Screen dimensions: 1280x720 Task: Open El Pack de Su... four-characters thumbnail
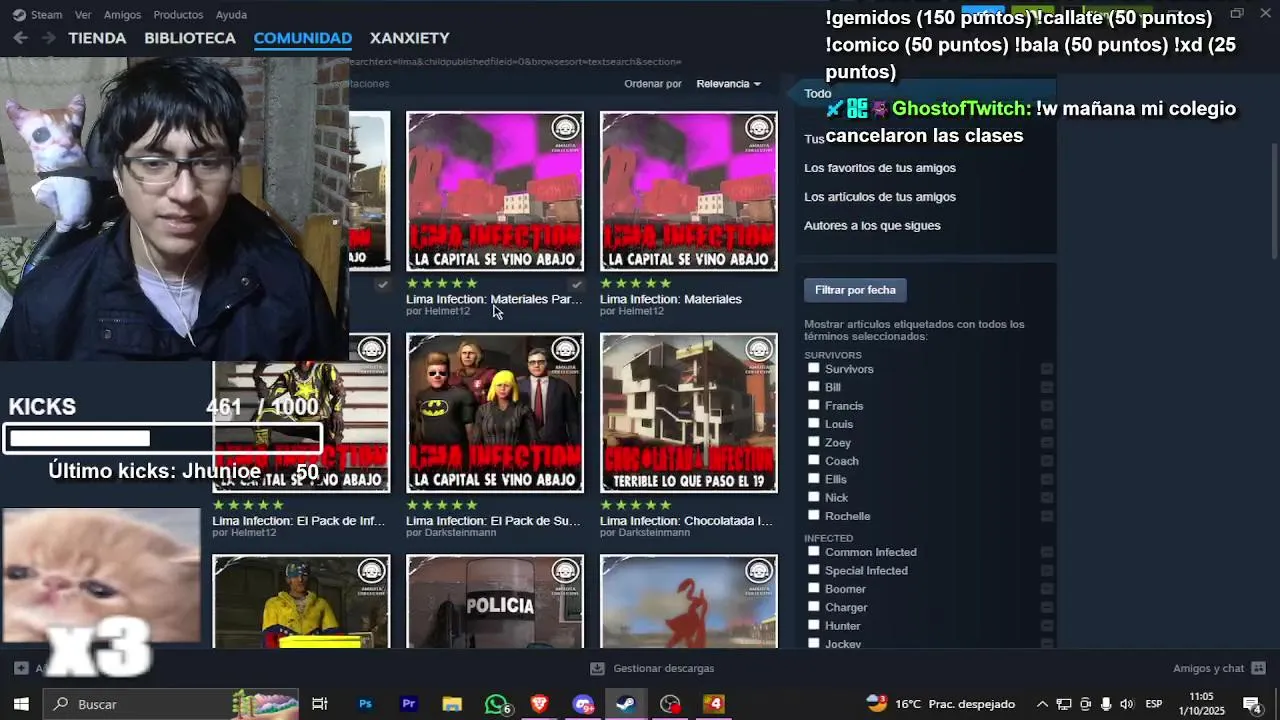coord(495,413)
